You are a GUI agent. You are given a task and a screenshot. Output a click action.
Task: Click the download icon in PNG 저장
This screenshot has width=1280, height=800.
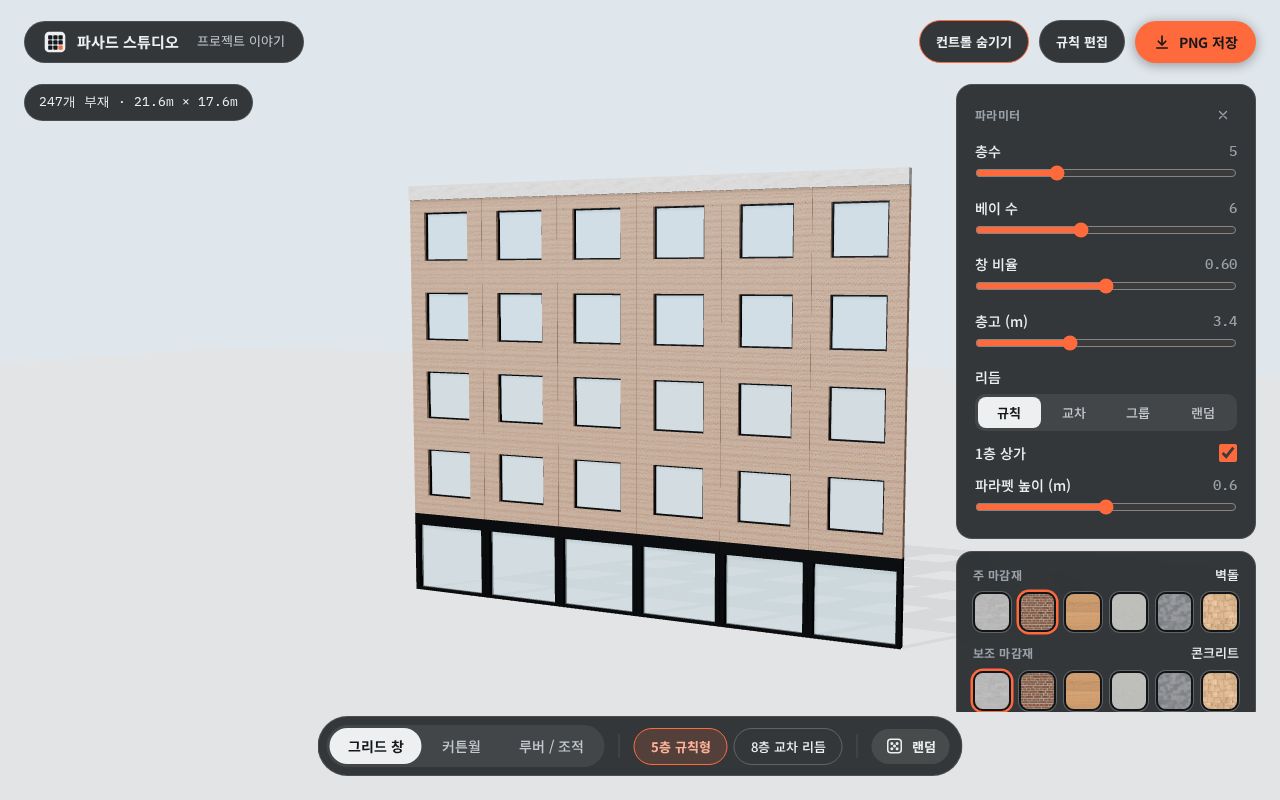[x=1162, y=42]
